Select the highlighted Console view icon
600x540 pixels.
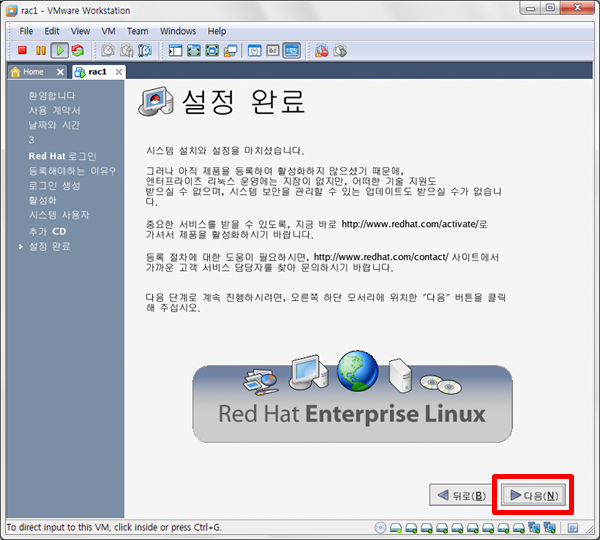(292, 51)
